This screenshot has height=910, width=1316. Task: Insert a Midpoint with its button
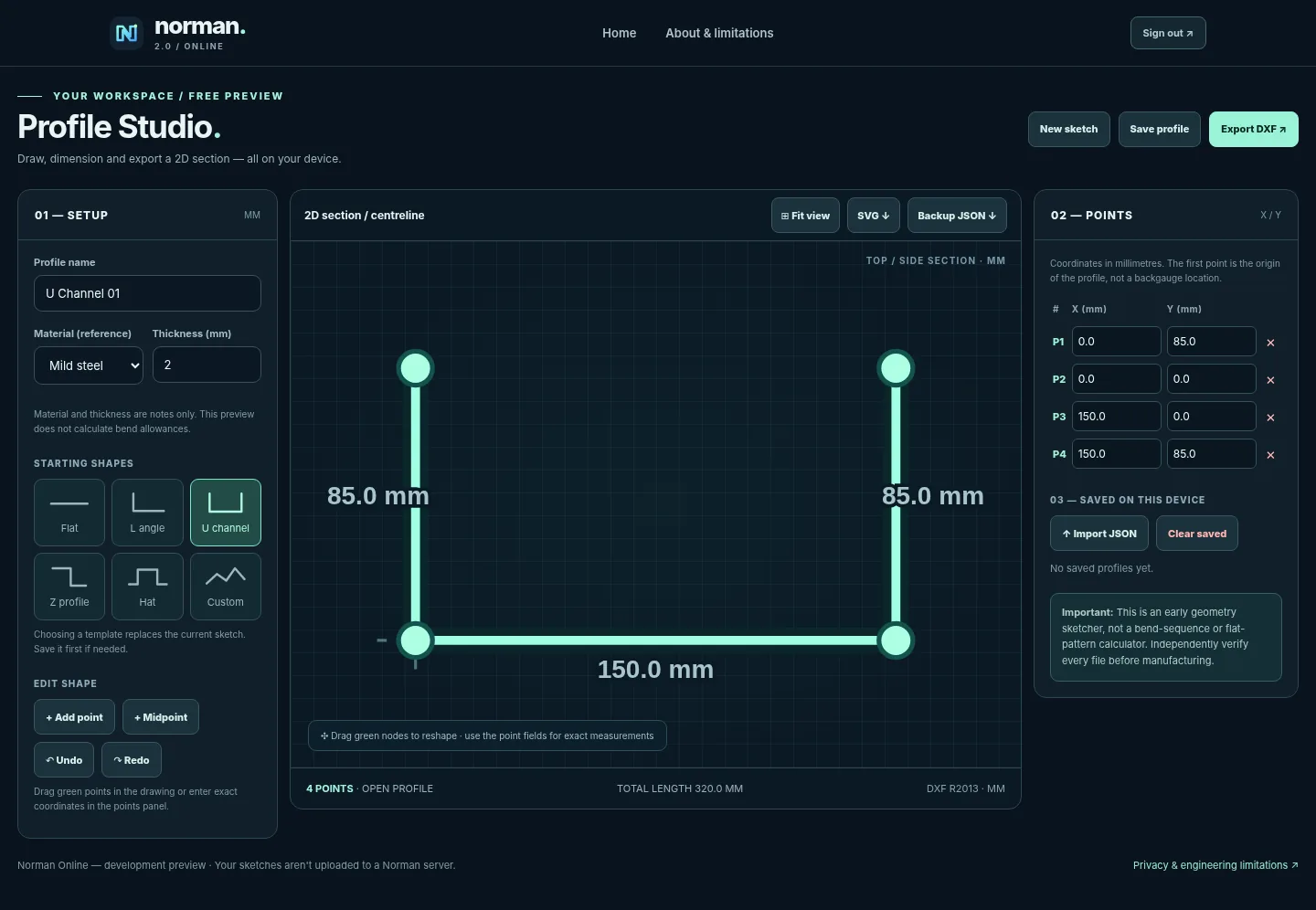click(161, 717)
